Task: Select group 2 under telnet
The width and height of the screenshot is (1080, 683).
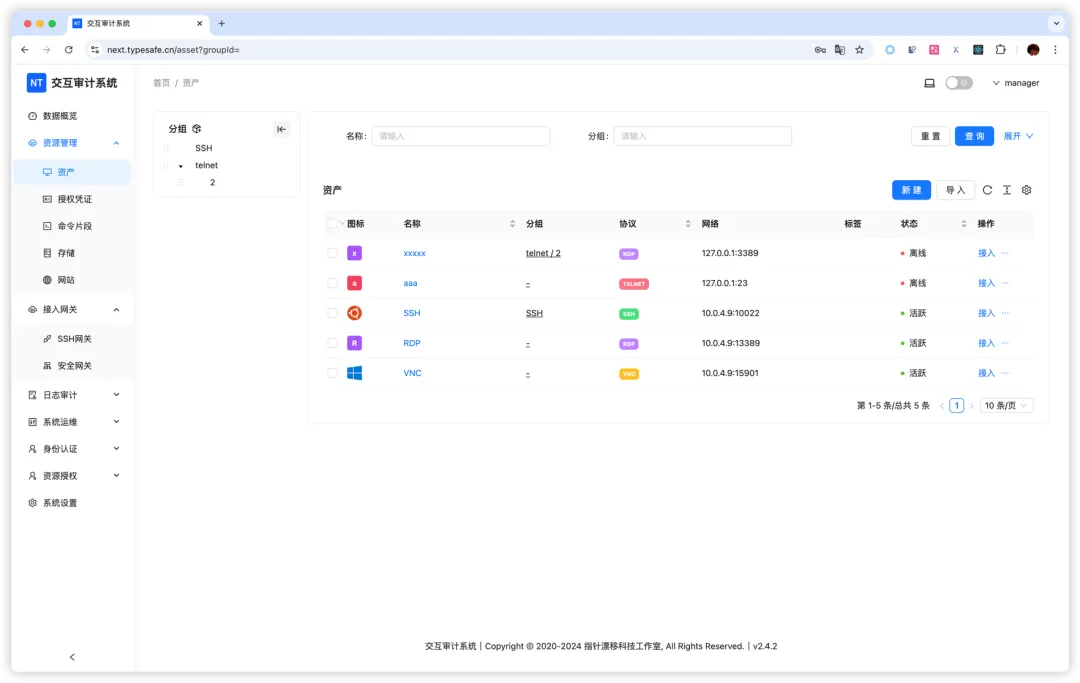Action: point(212,182)
